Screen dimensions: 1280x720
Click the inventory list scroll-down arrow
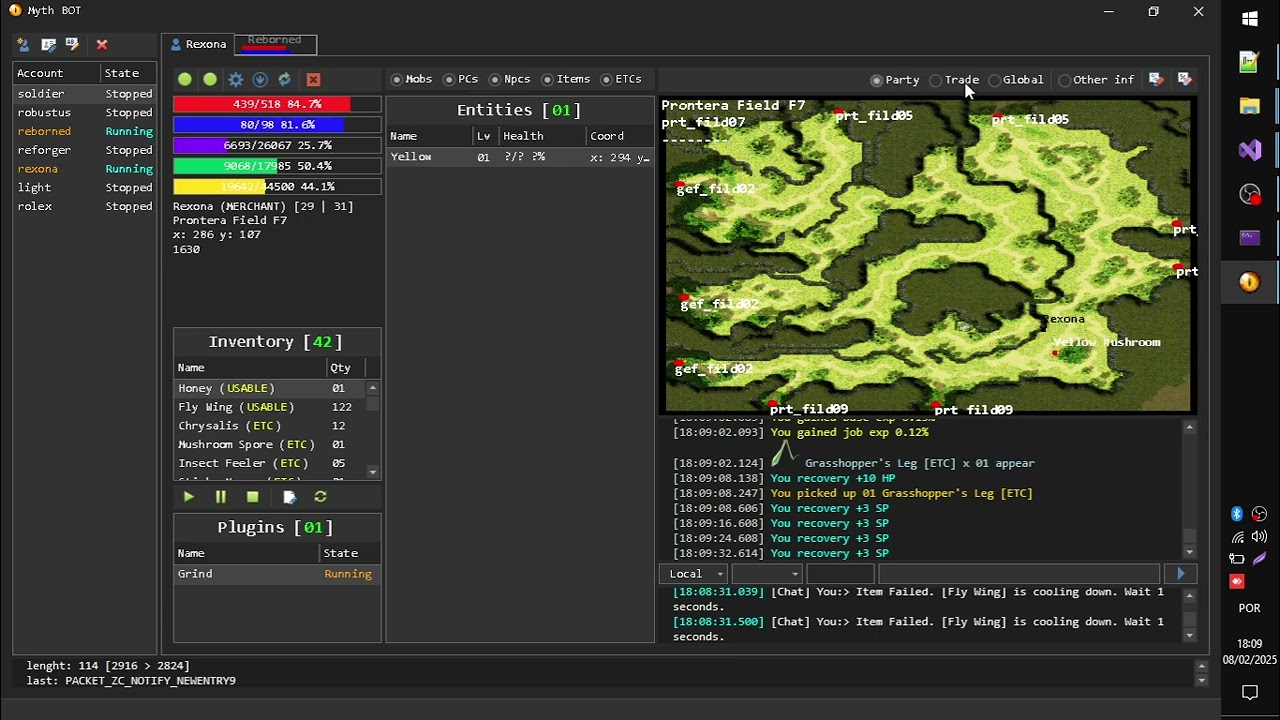click(373, 472)
